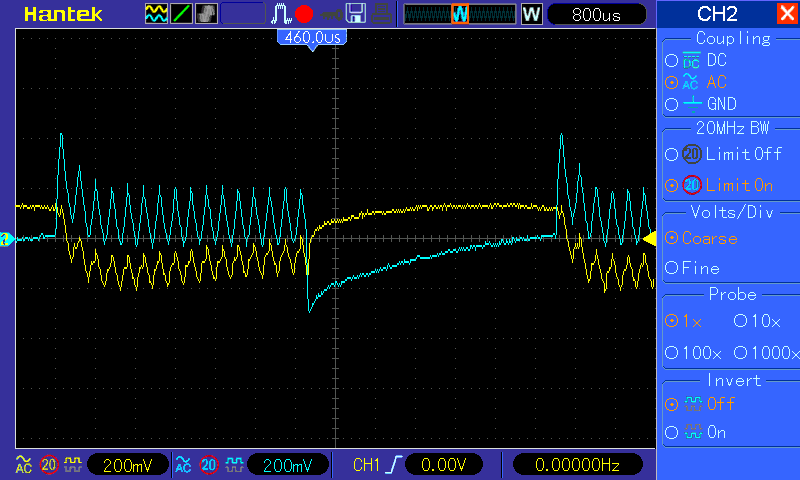
Task: Click the channel 2 ground level marker
Action: (7, 239)
